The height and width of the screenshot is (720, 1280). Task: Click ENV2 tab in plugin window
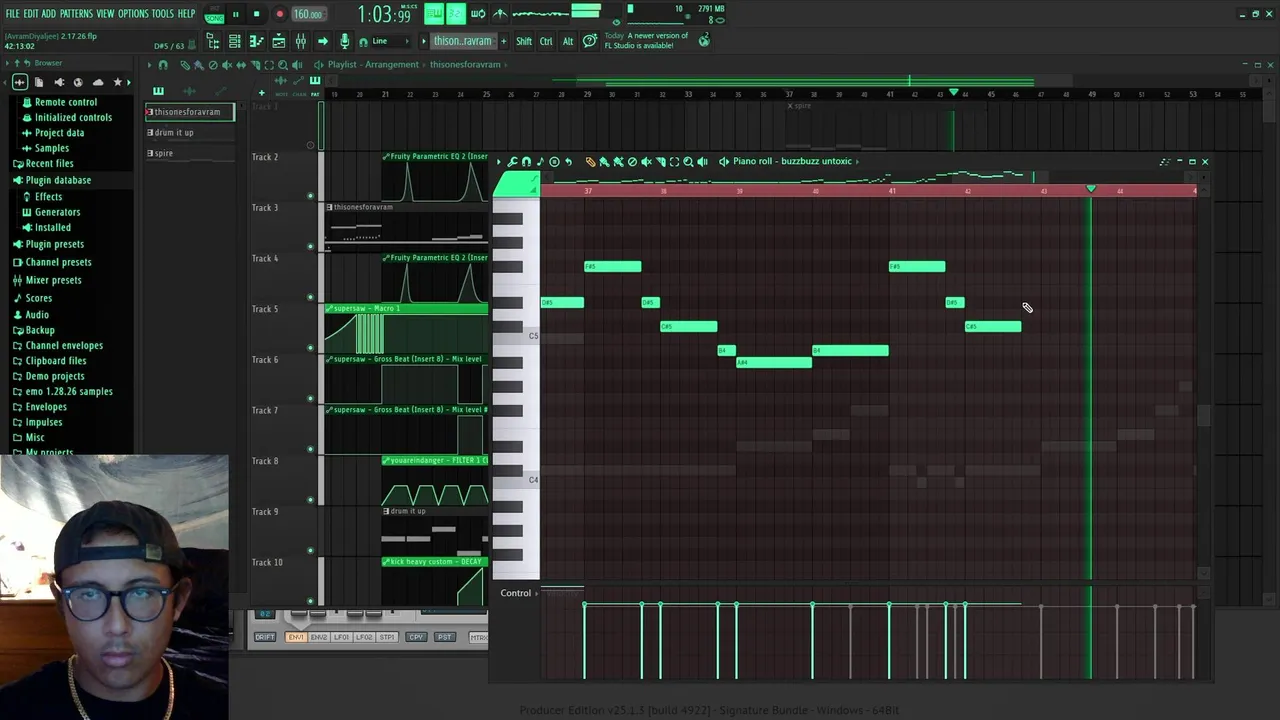pos(318,637)
